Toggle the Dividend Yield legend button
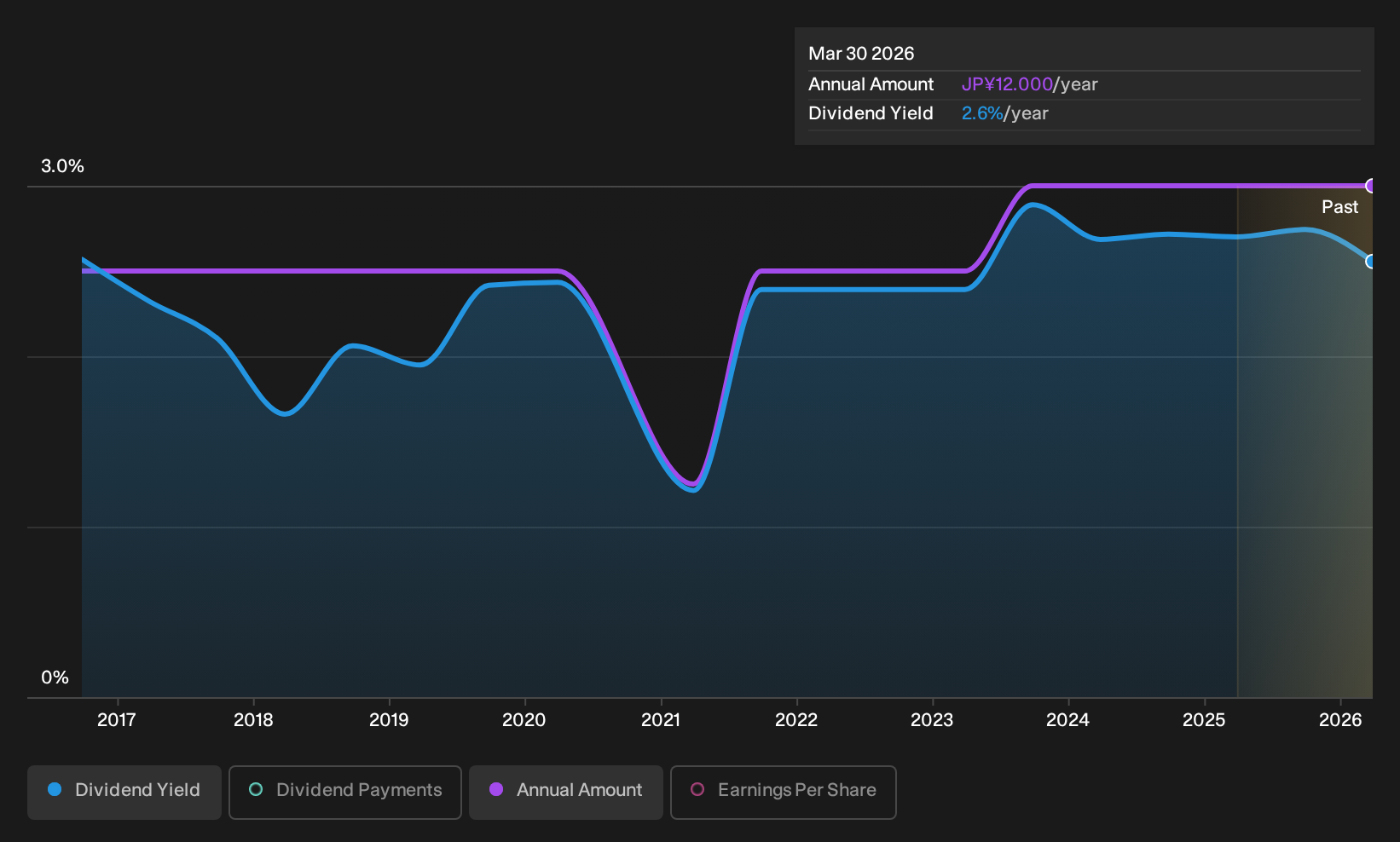1400x842 pixels. coord(124,792)
